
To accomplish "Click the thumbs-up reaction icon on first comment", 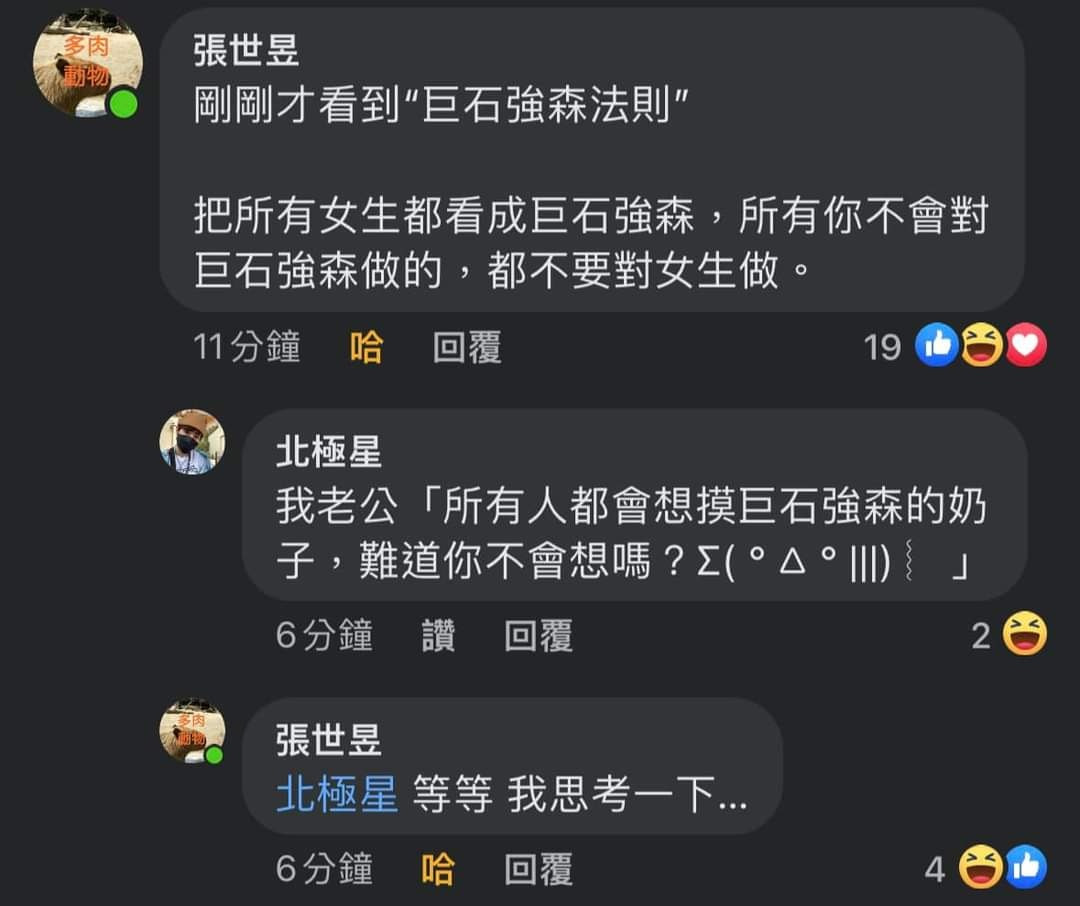I will 937,344.
